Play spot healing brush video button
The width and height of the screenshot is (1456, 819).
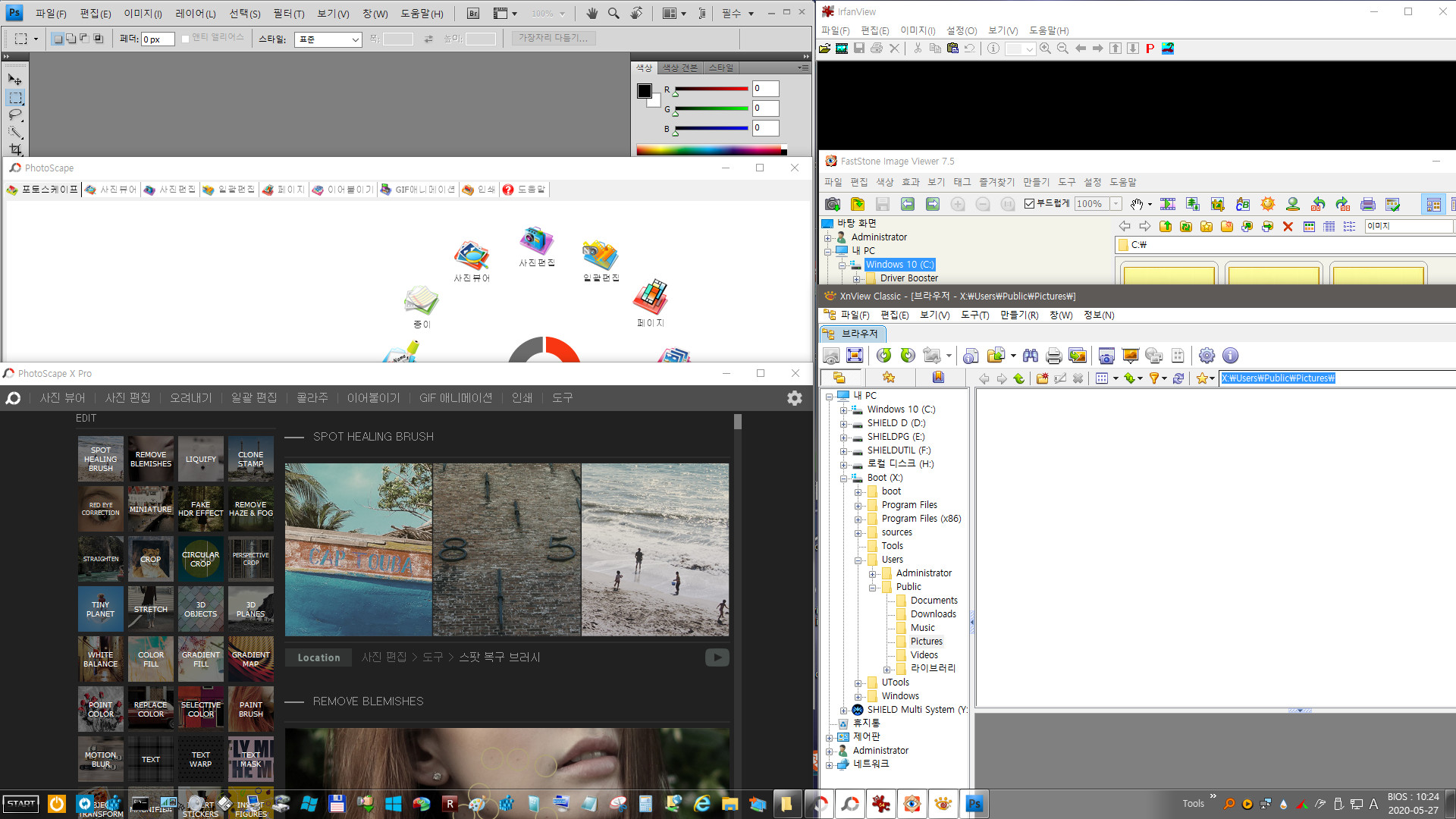(x=717, y=657)
